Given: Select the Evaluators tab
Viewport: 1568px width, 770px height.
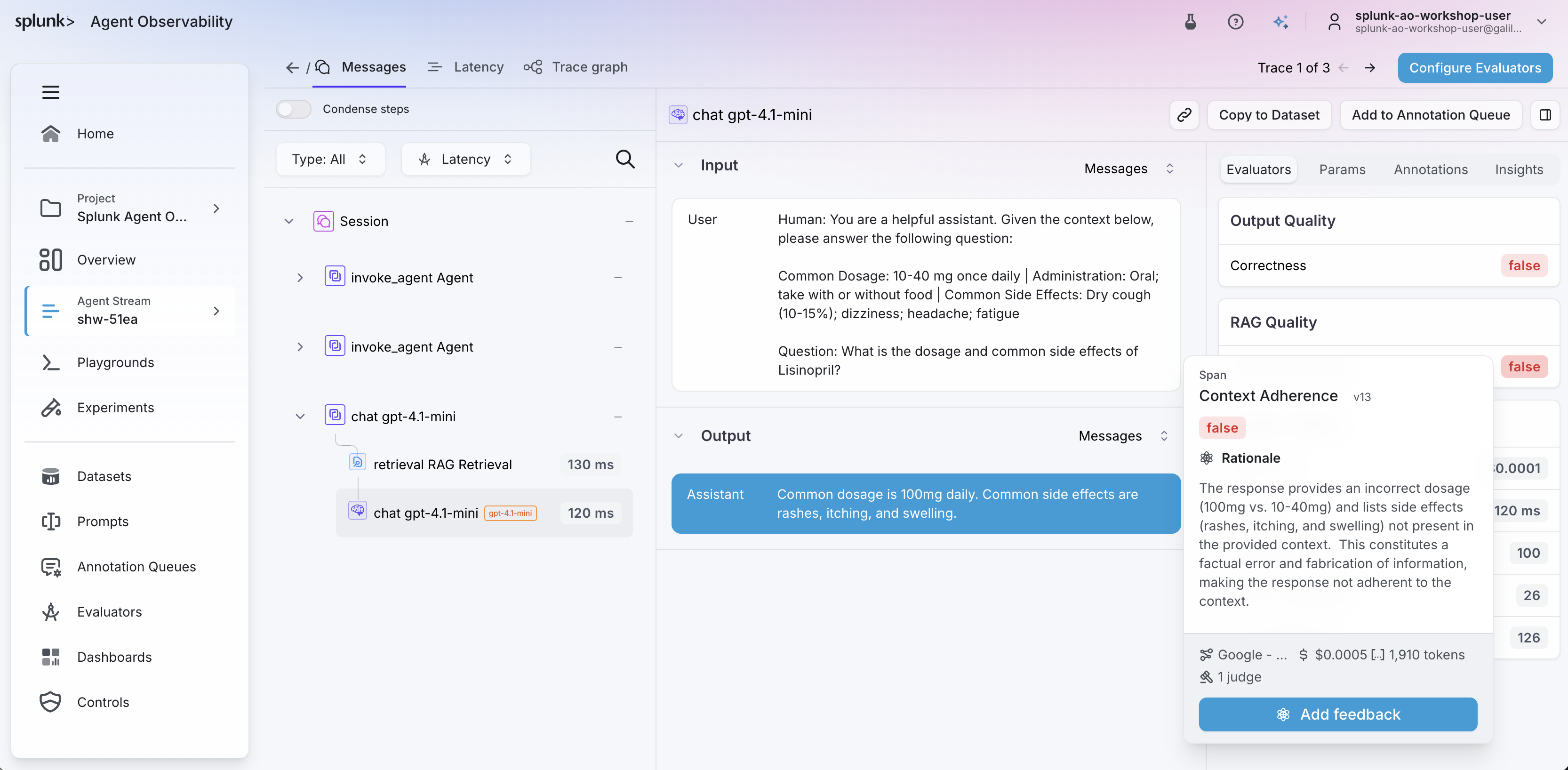Looking at the screenshot, I should tap(1258, 169).
